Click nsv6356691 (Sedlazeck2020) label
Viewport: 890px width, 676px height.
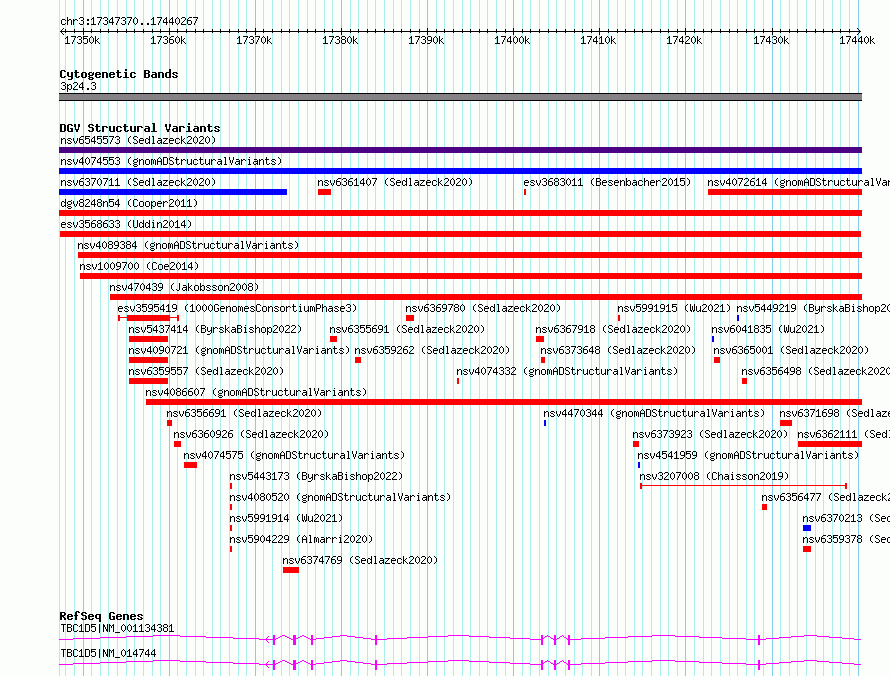pyautogui.click(x=244, y=413)
